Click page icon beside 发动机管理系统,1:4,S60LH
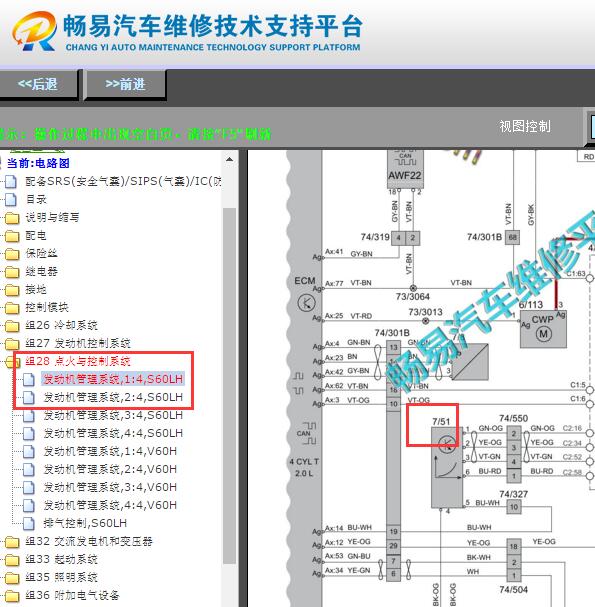 [x=29, y=380]
